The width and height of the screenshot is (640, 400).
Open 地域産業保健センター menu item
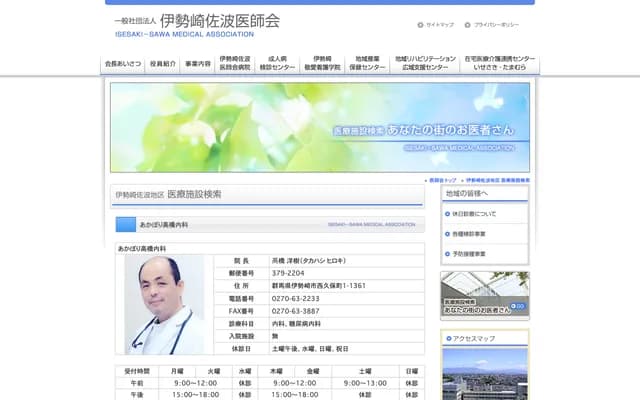367,63
